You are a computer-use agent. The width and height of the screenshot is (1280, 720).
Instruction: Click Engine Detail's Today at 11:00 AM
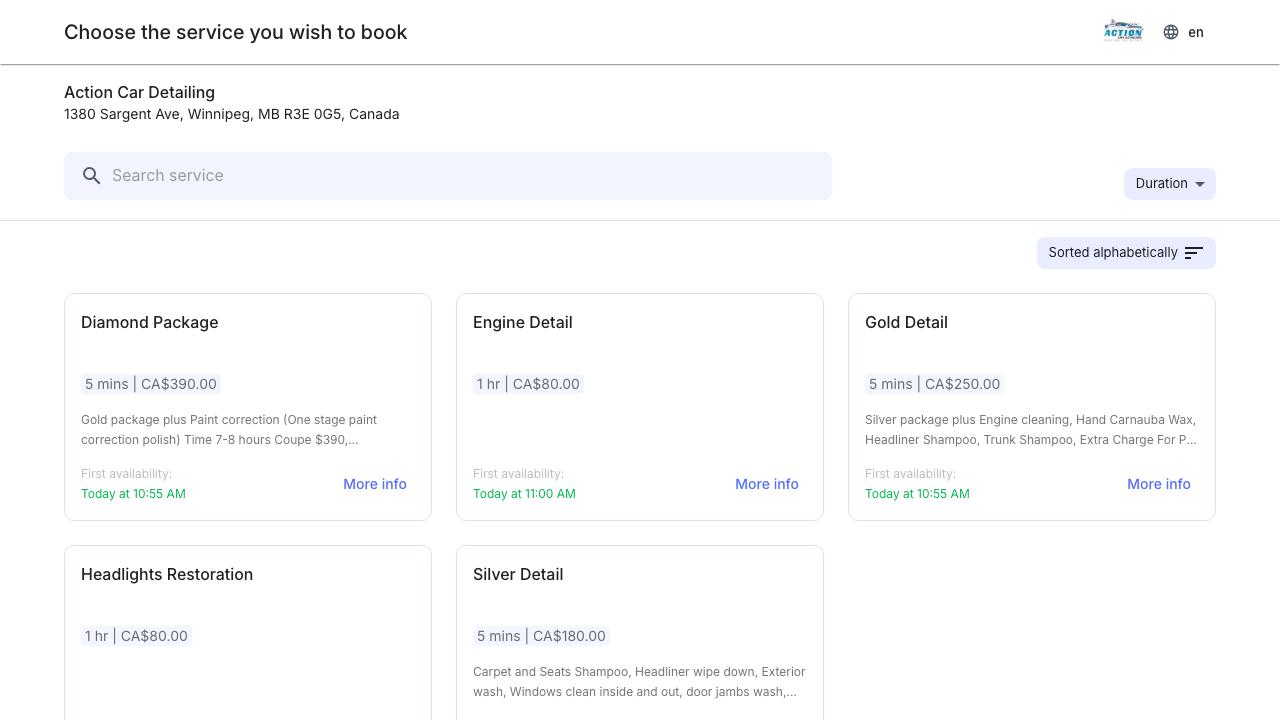[524, 494]
